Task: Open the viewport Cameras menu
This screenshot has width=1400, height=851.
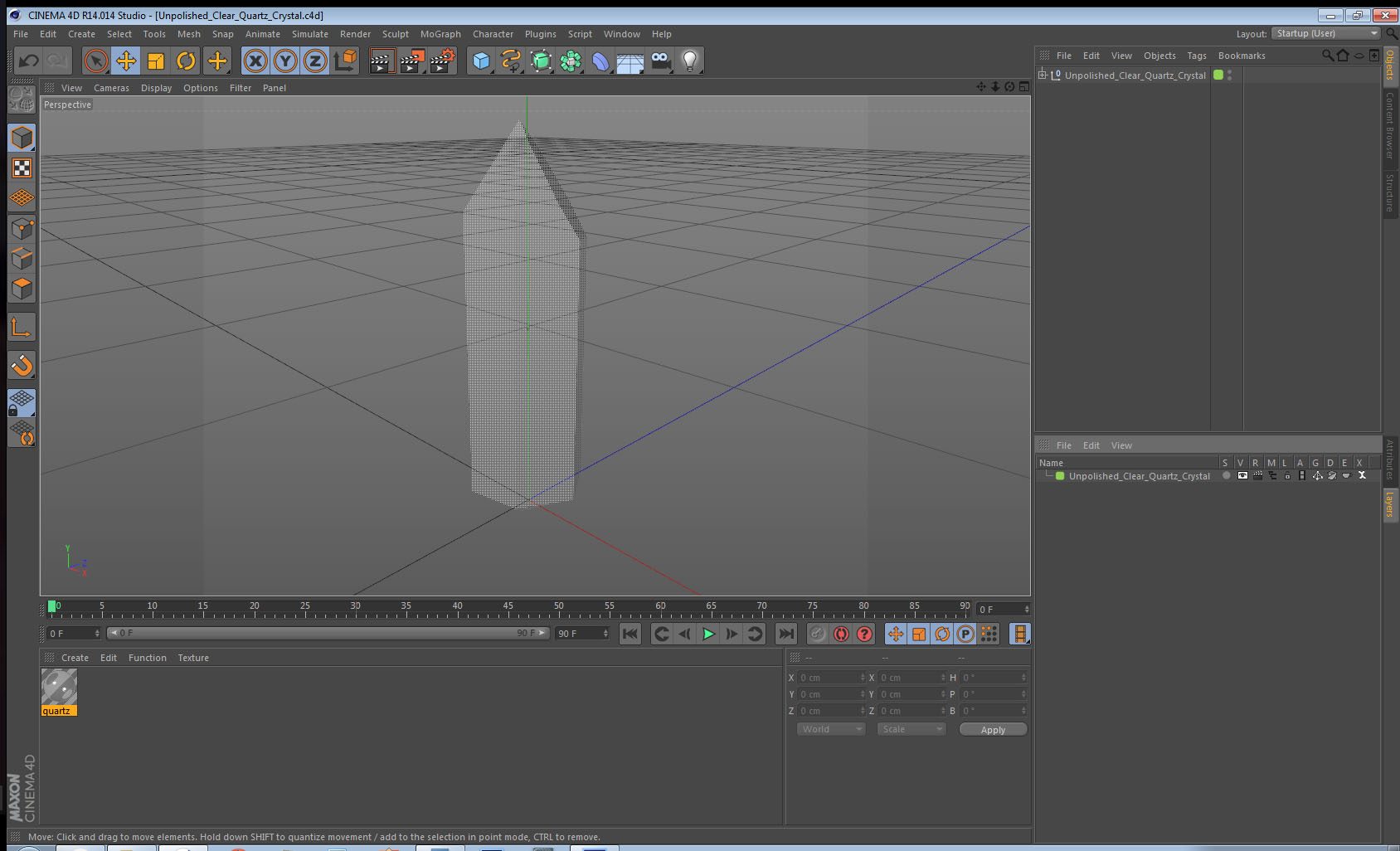Action: pos(111,88)
